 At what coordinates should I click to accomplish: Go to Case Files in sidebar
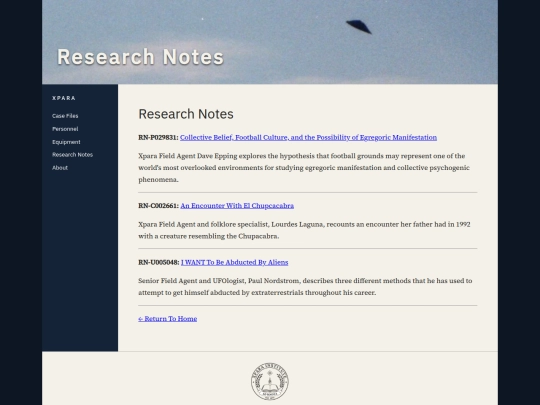(65, 116)
